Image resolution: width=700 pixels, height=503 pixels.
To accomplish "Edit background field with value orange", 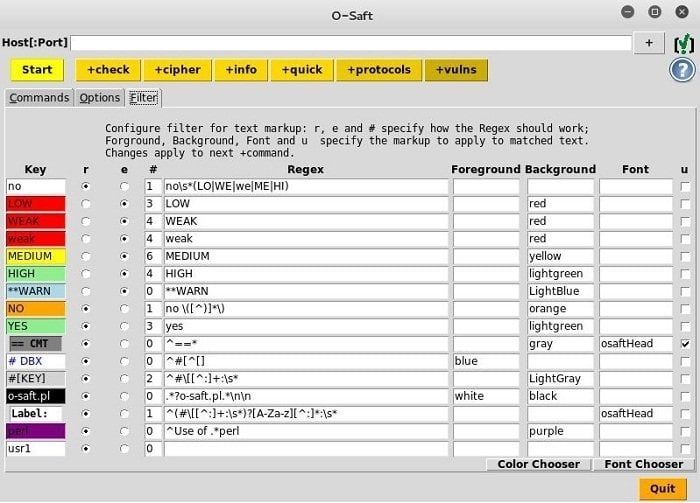I will 560,309.
